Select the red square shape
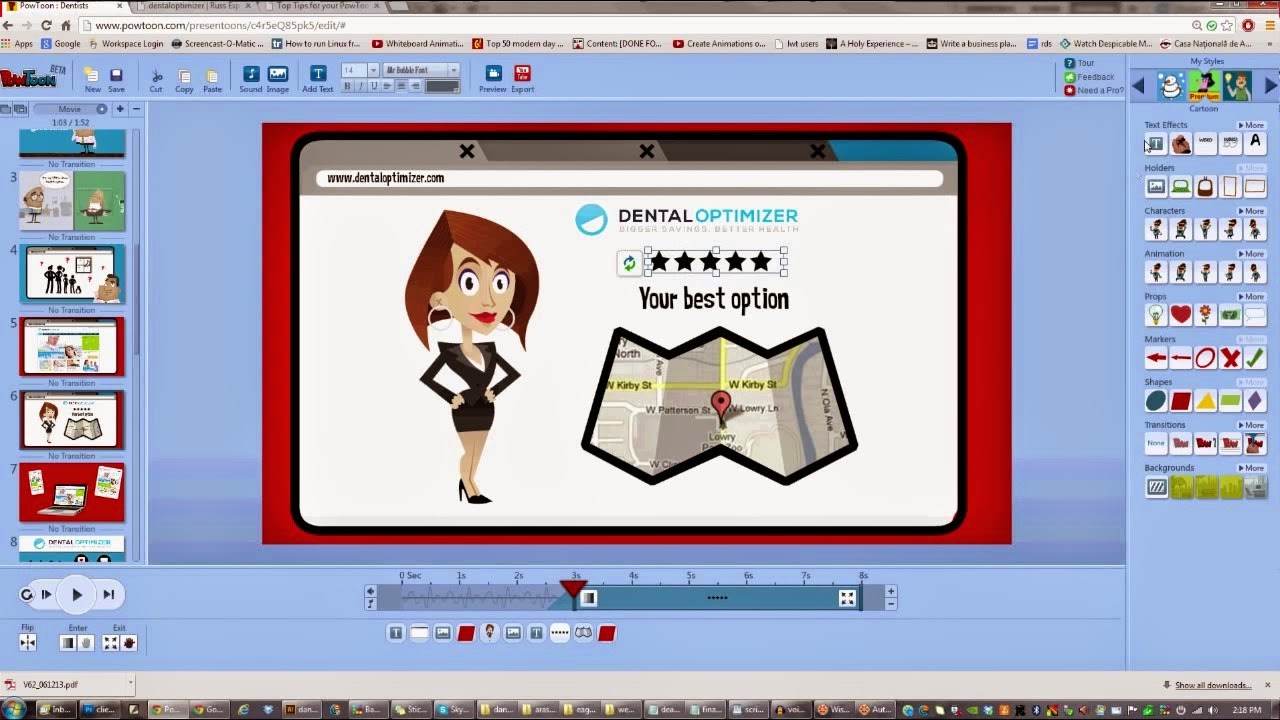 [1181, 401]
